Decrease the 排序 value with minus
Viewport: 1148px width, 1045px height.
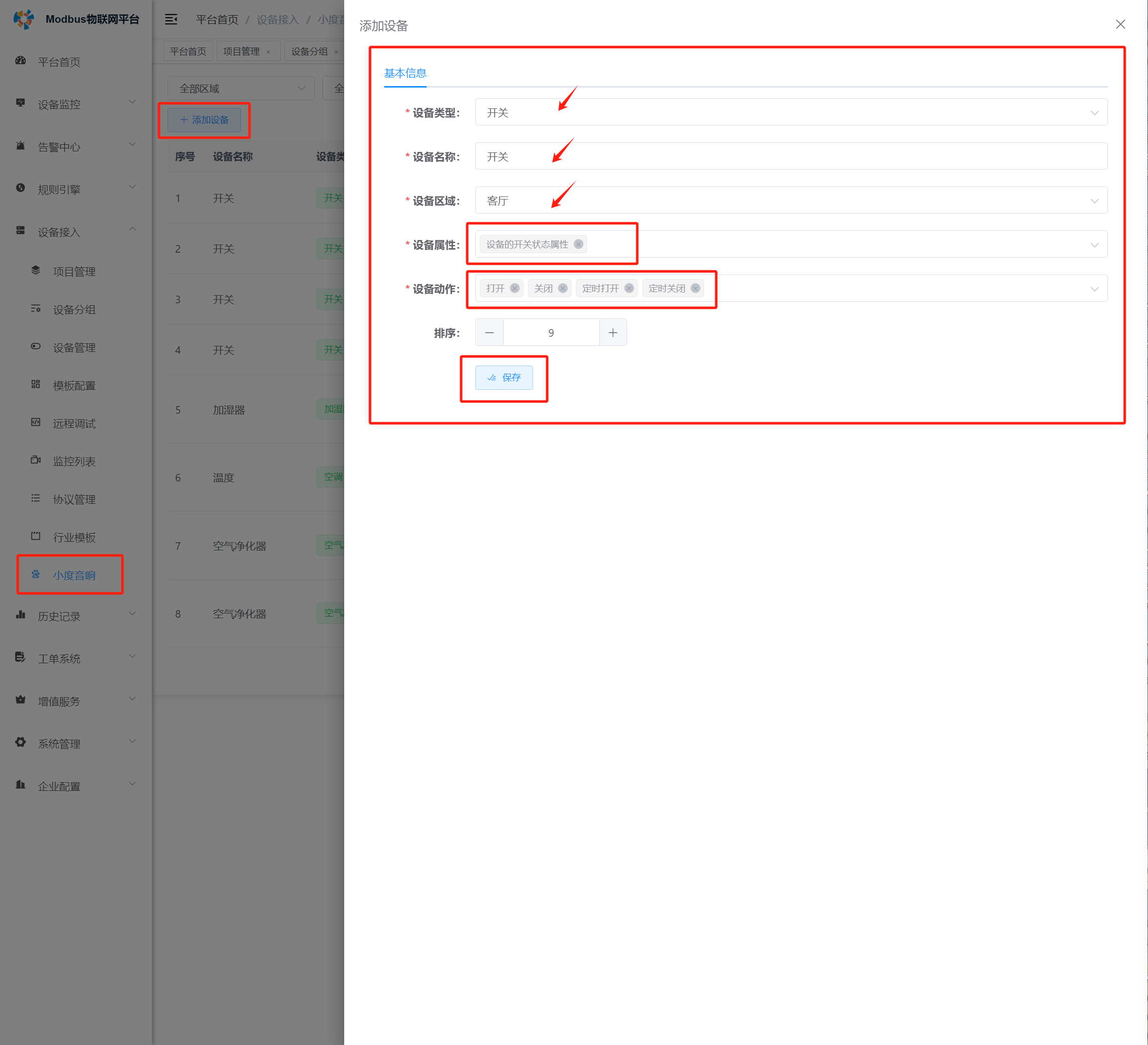tap(489, 333)
